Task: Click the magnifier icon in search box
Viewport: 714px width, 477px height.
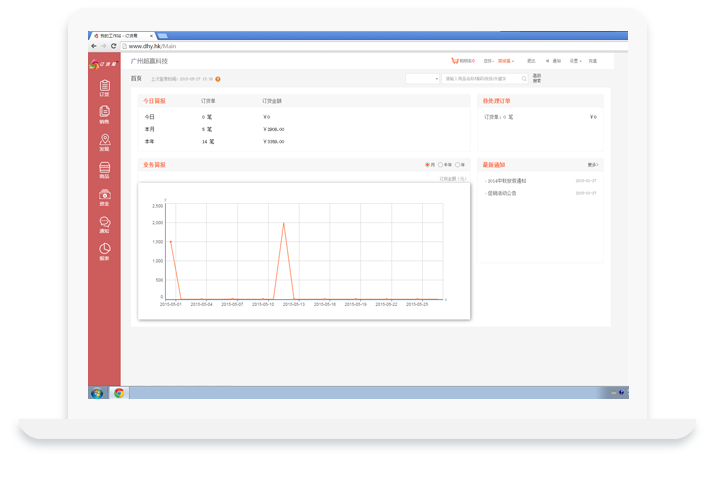Action: tap(524, 78)
